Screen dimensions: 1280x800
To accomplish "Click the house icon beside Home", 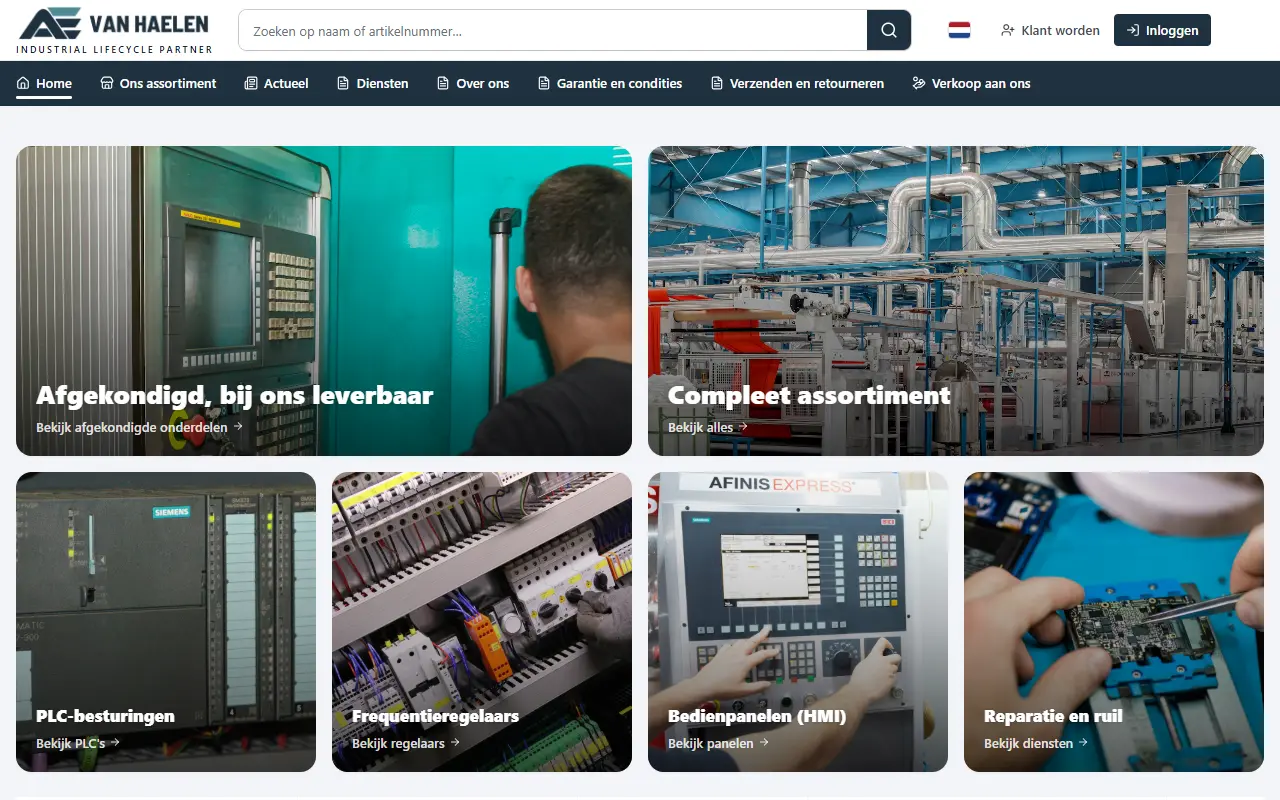I will point(23,83).
